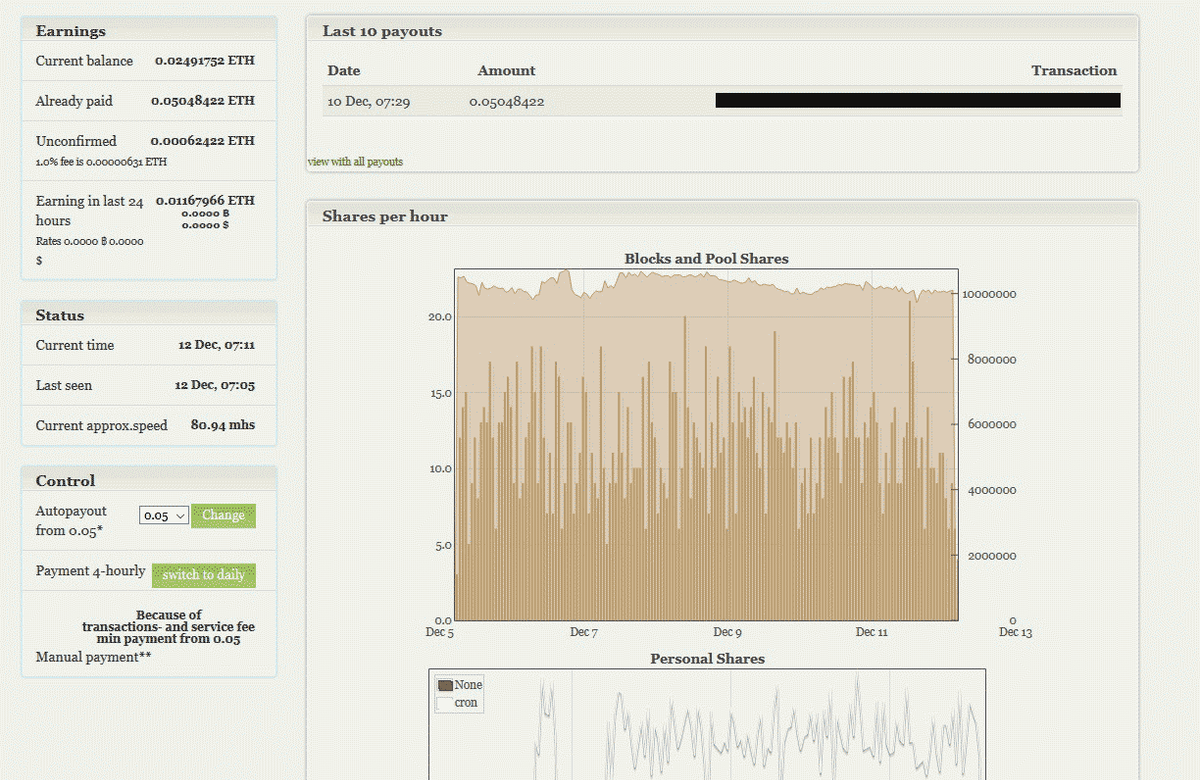The height and width of the screenshot is (780, 1200).
Task: Click the Last 10 payouts heading
Action: pos(382,31)
